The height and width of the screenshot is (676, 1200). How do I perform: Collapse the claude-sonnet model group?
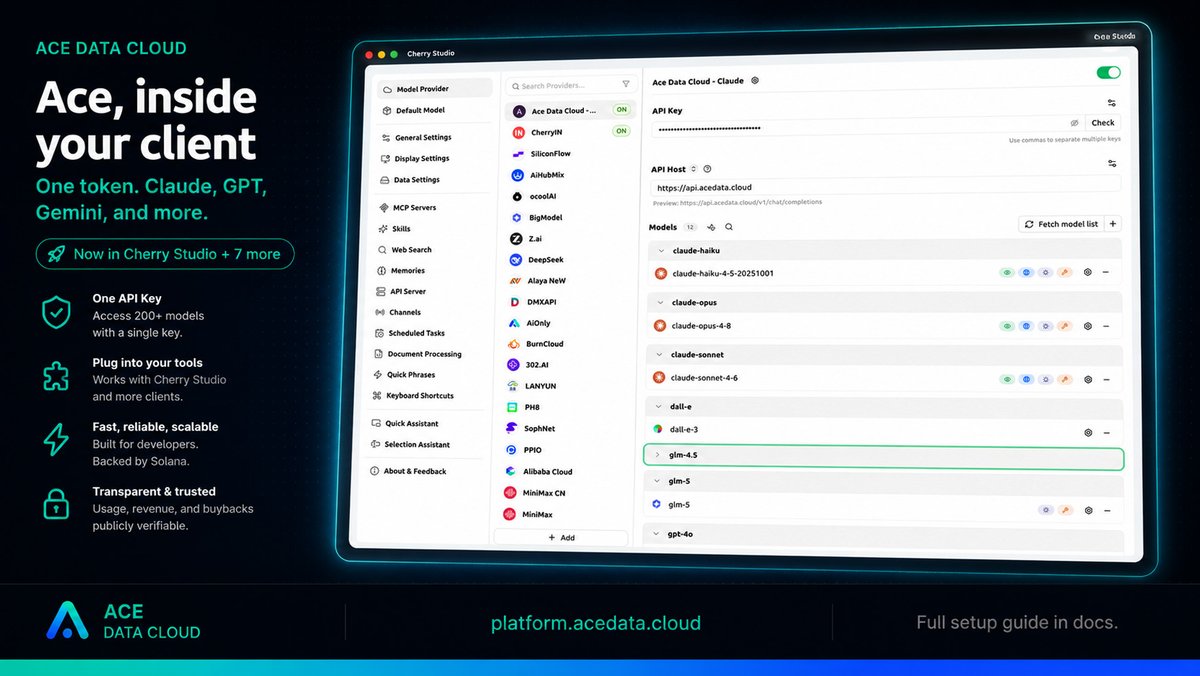pyautogui.click(x=661, y=355)
